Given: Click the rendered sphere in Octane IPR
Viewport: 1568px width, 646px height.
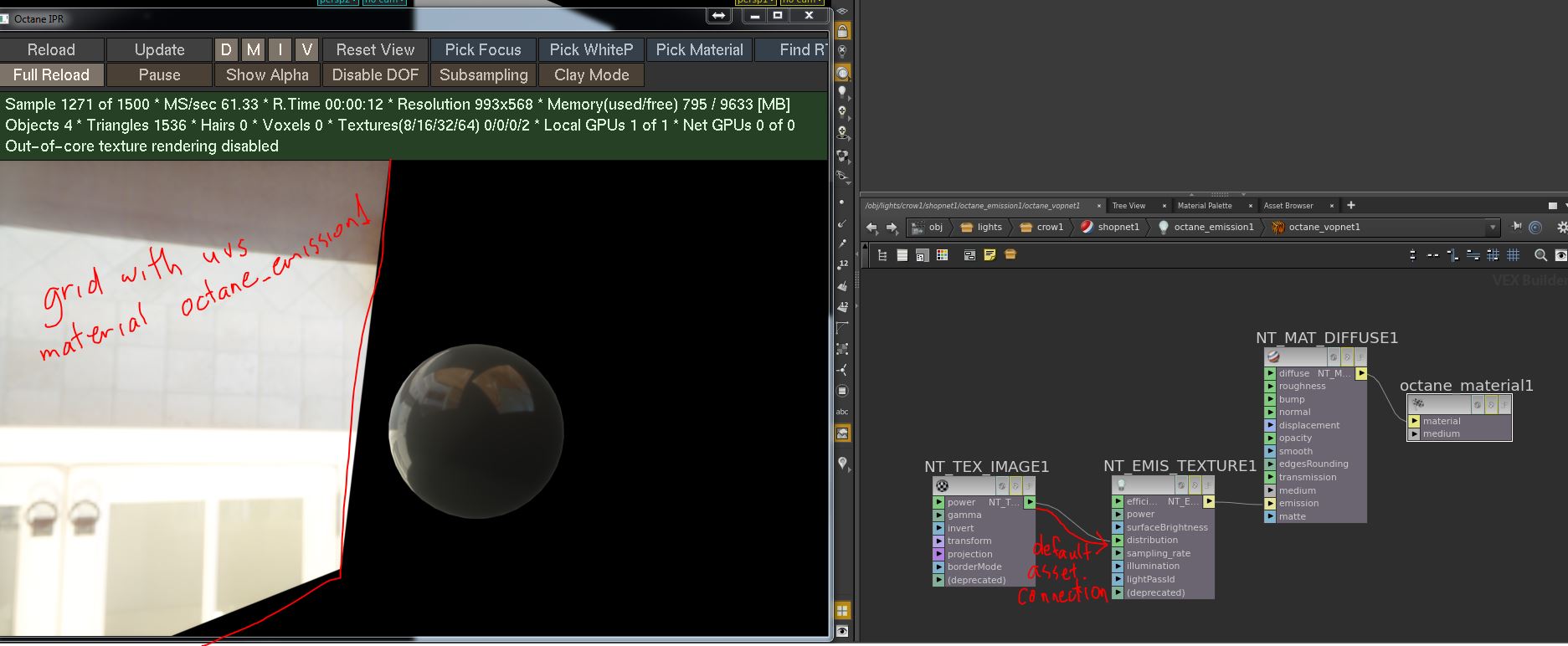Looking at the screenshot, I should (476, 432).
